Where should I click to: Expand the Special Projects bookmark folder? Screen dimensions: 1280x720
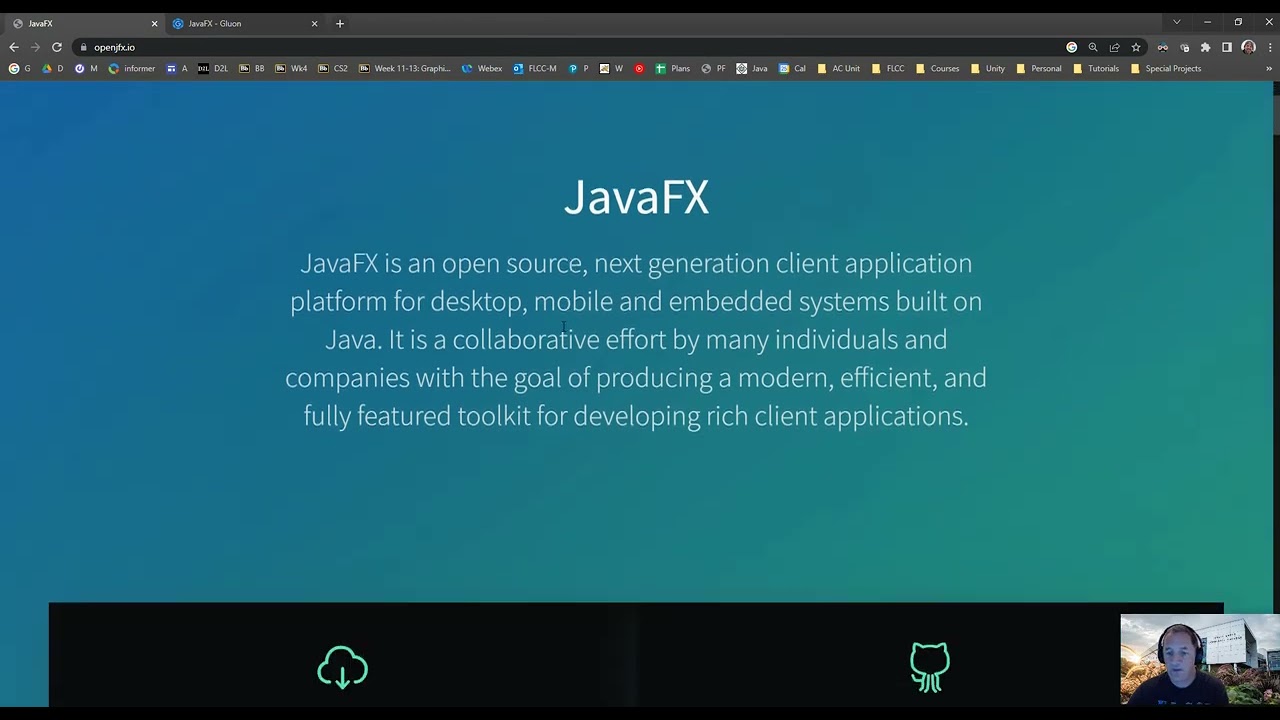point(1166,69)
